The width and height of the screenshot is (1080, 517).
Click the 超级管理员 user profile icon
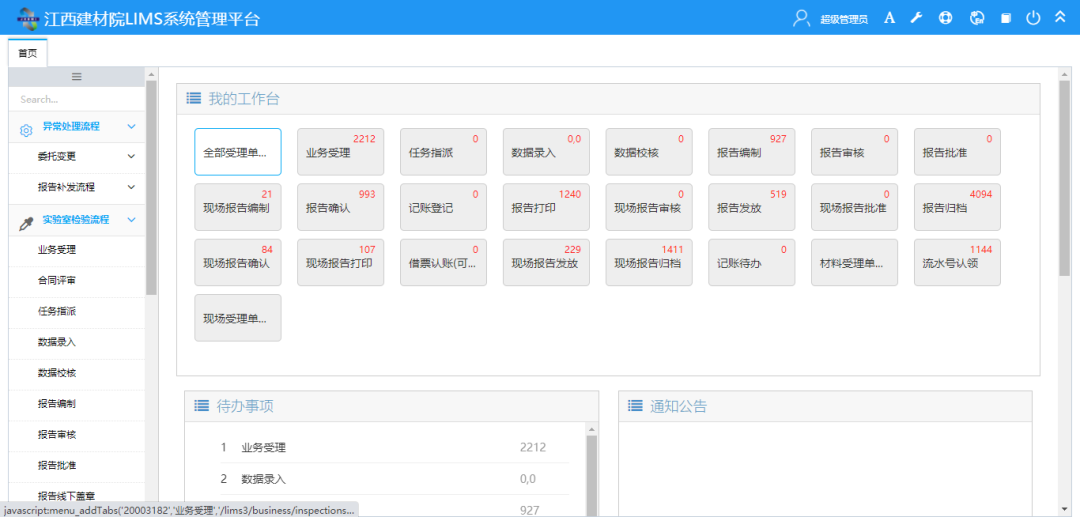[x=801, y=18]
